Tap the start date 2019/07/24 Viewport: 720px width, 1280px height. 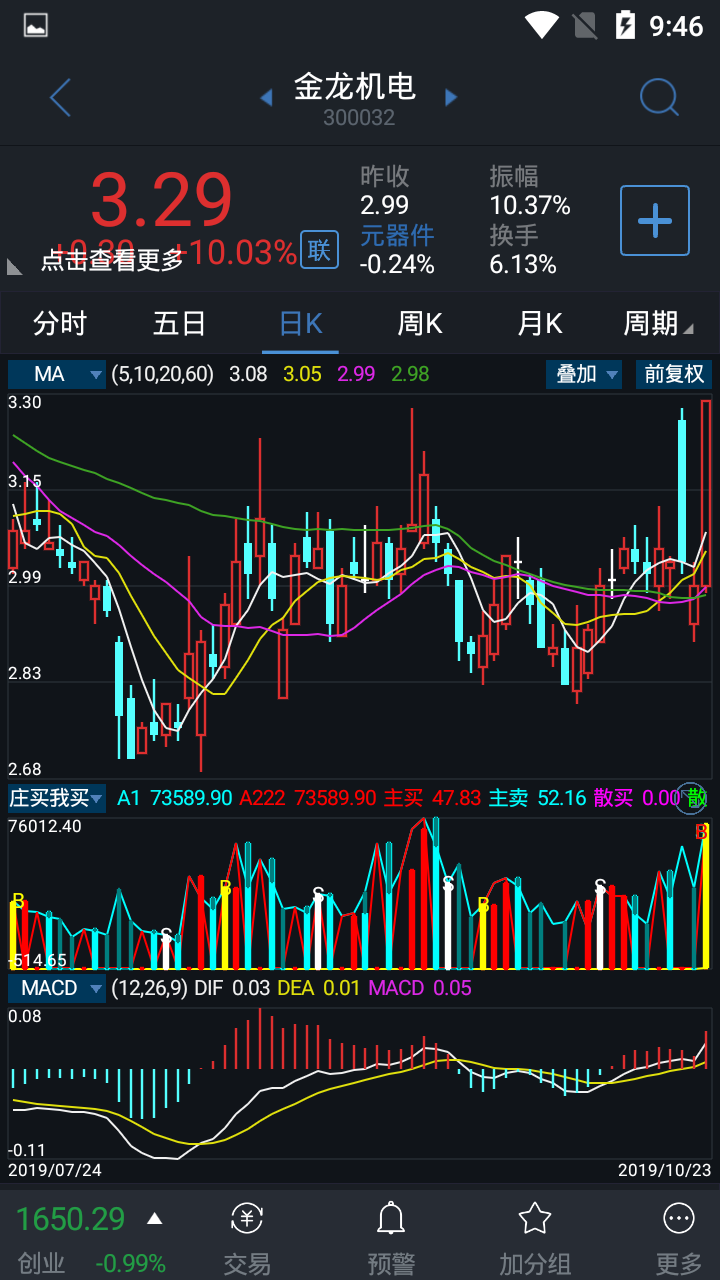click(x=55, y=1169)
